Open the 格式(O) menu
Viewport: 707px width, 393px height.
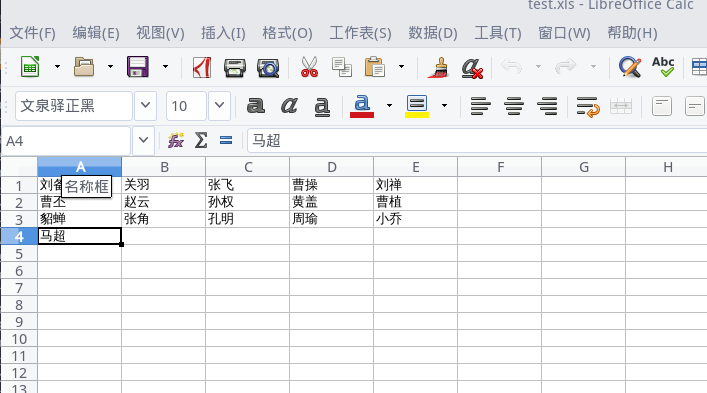287,33
